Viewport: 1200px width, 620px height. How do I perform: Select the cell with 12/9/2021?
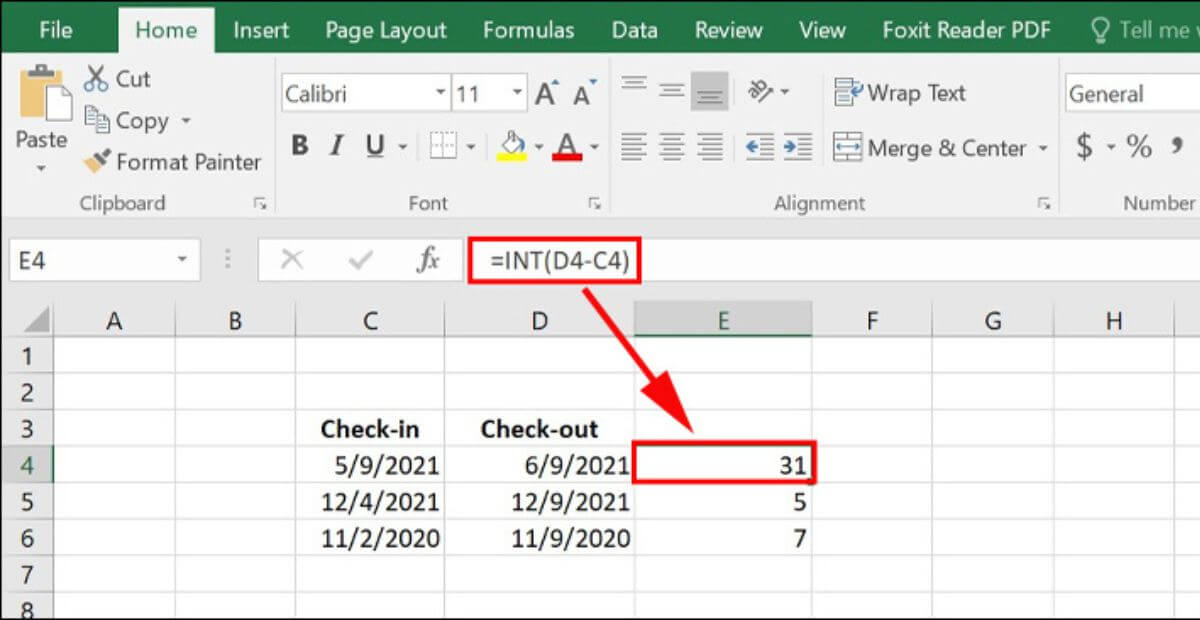540,502
